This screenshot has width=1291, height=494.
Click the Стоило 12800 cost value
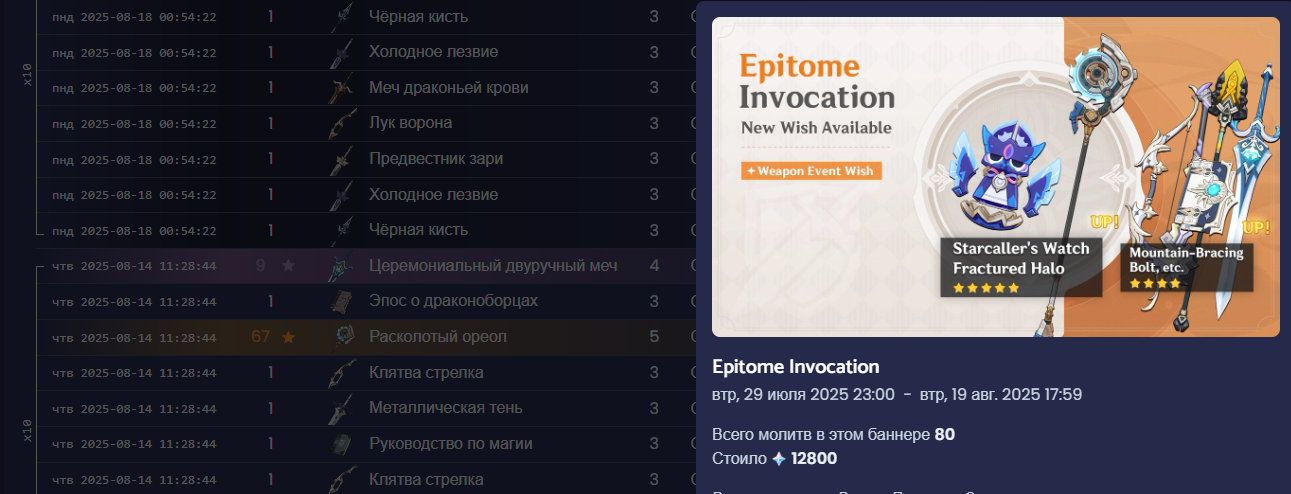point(814,459)
